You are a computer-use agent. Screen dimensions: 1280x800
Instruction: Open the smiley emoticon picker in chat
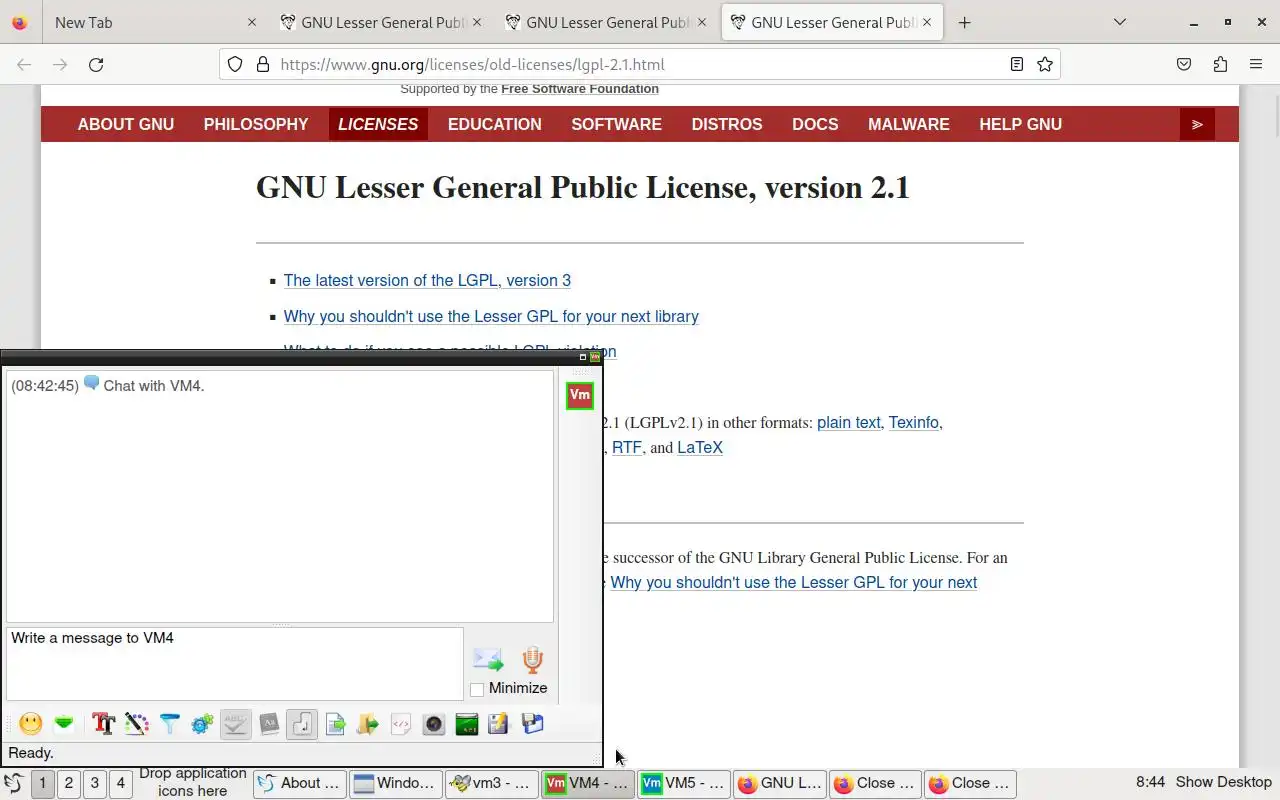click(31, 724)
